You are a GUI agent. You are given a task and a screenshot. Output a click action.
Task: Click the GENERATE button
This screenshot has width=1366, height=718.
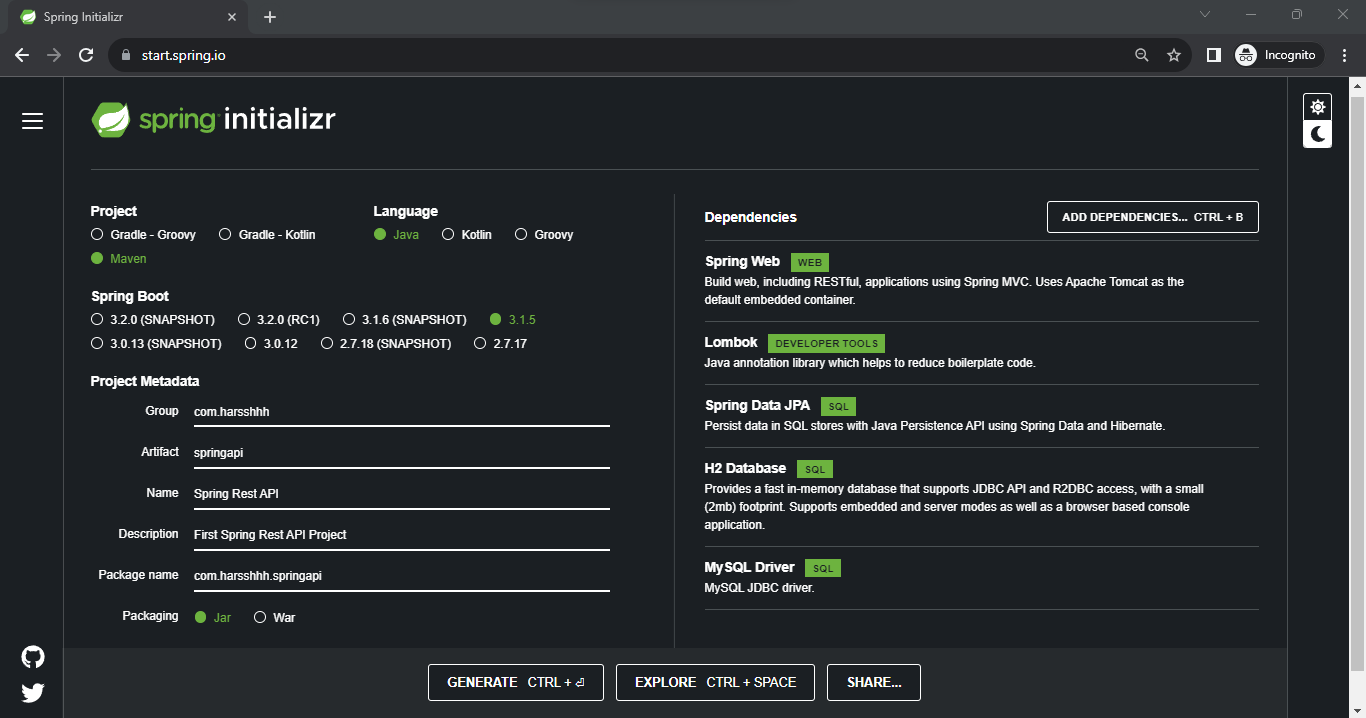tap(515, 682)
